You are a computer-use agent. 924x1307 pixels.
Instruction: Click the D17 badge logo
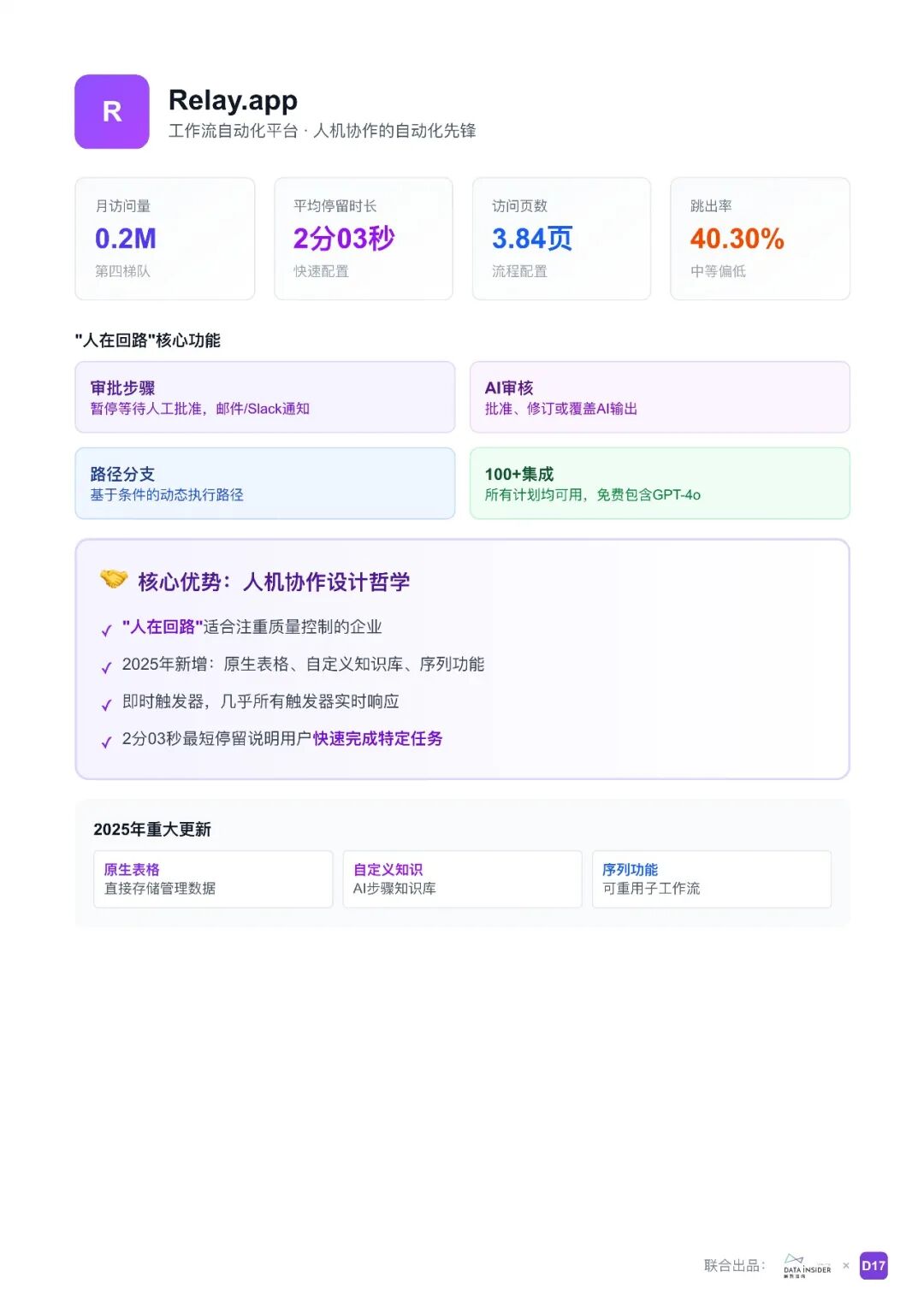tap(874, 1266)
